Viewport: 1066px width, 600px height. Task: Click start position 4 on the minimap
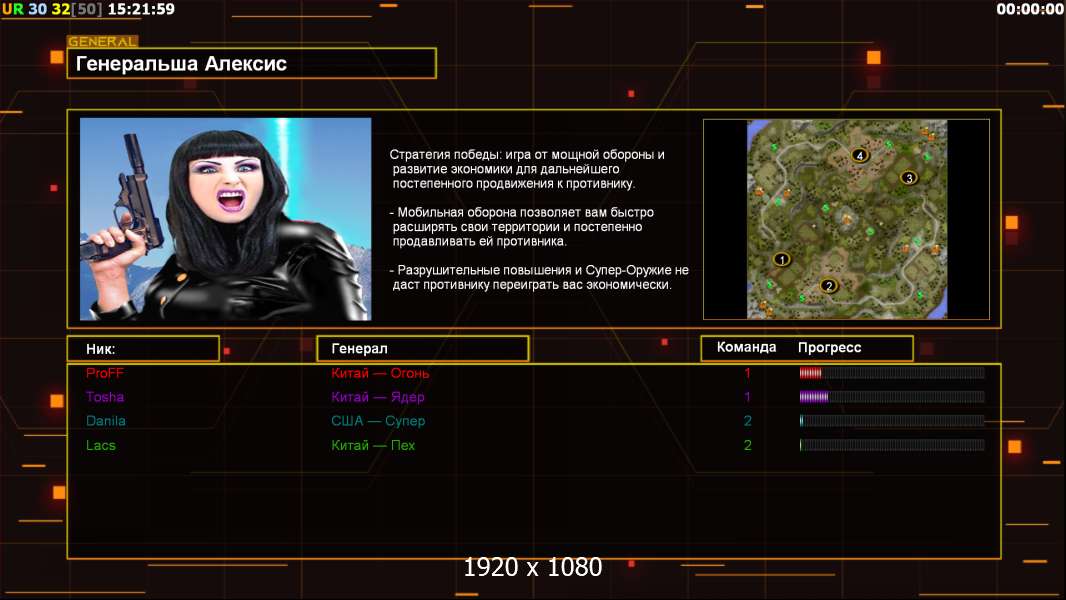point(859,155)
